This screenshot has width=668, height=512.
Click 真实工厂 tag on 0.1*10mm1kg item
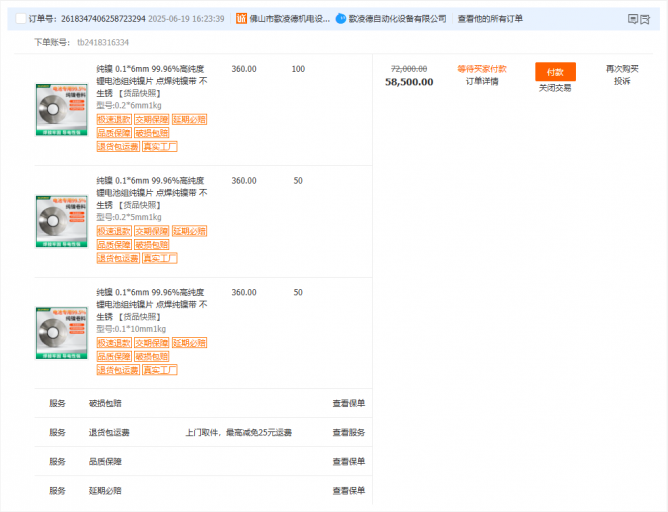(x=160, y=370)
